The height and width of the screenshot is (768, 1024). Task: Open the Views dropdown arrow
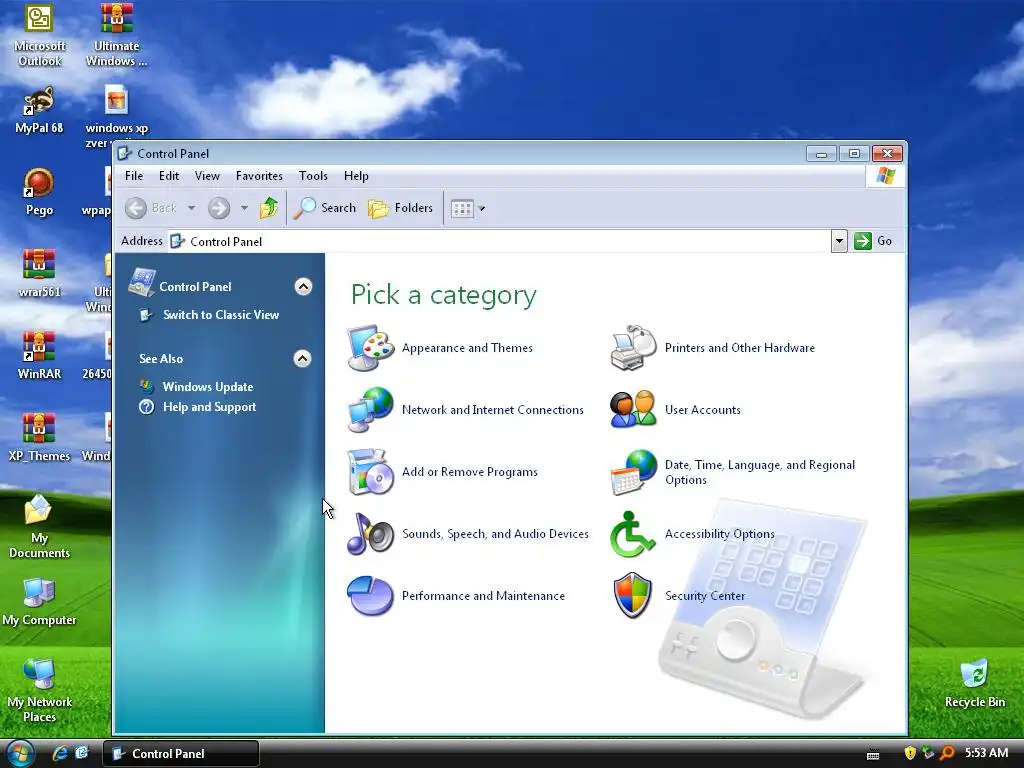(482, 209)
